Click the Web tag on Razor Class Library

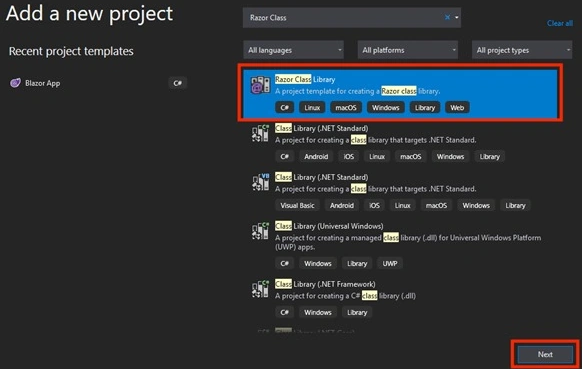pyautogui.click(x=457, y=108)
